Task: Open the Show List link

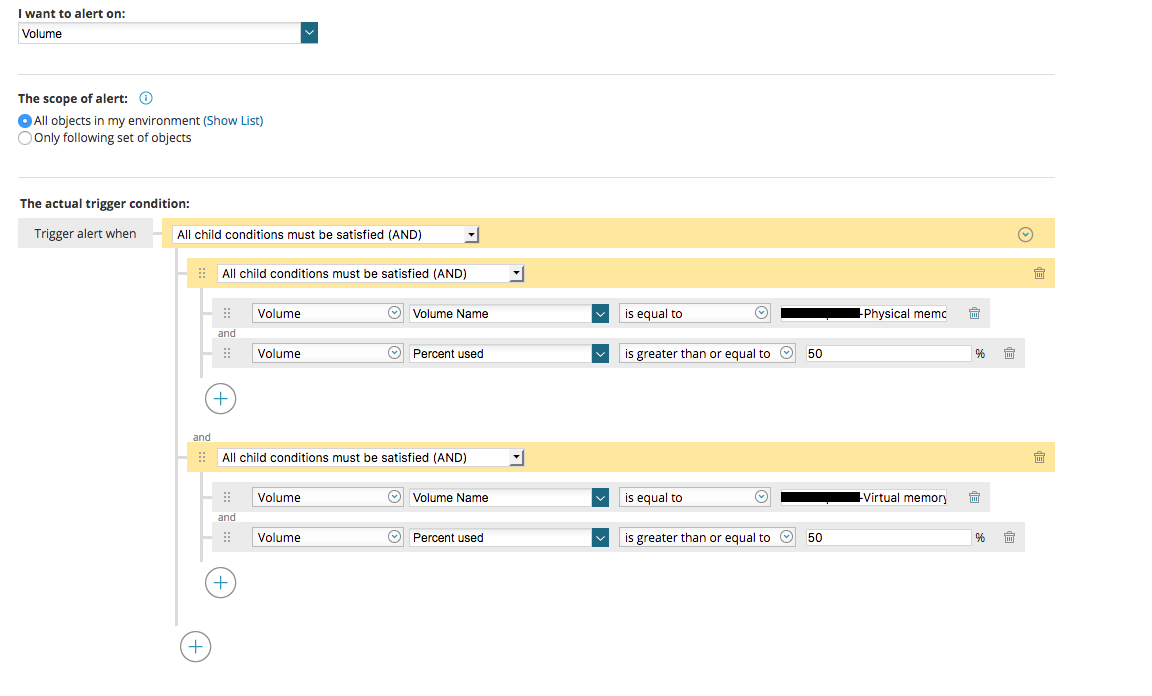Action: [x=233, y=121]
